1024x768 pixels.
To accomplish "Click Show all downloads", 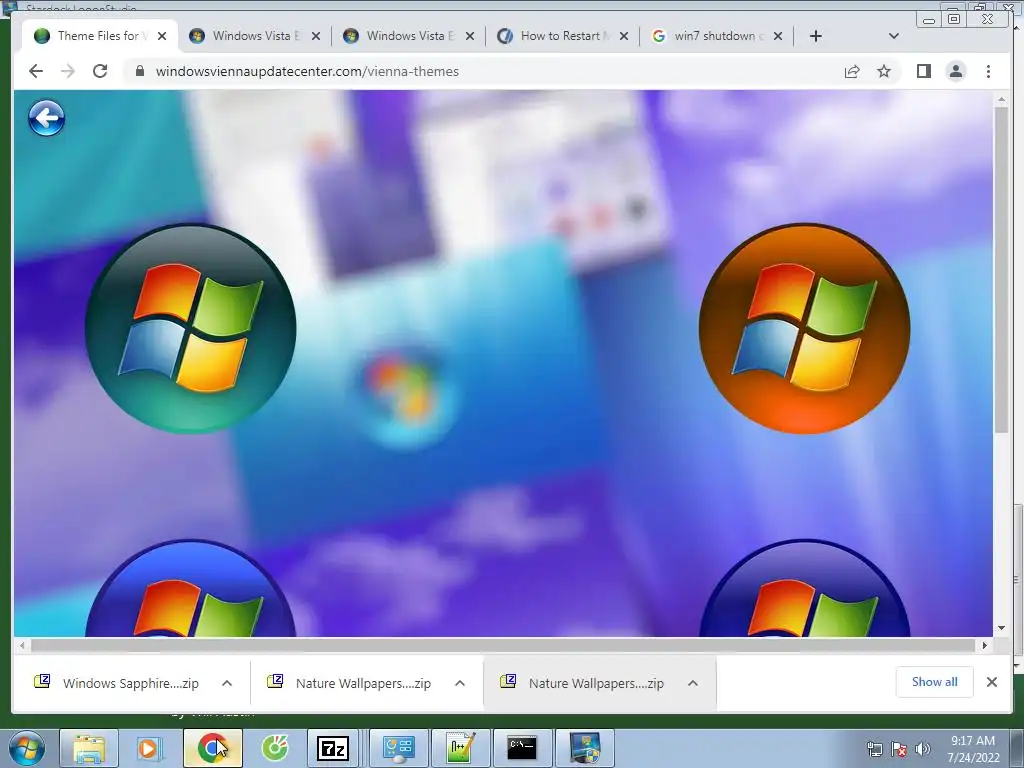I will [935, 682].
